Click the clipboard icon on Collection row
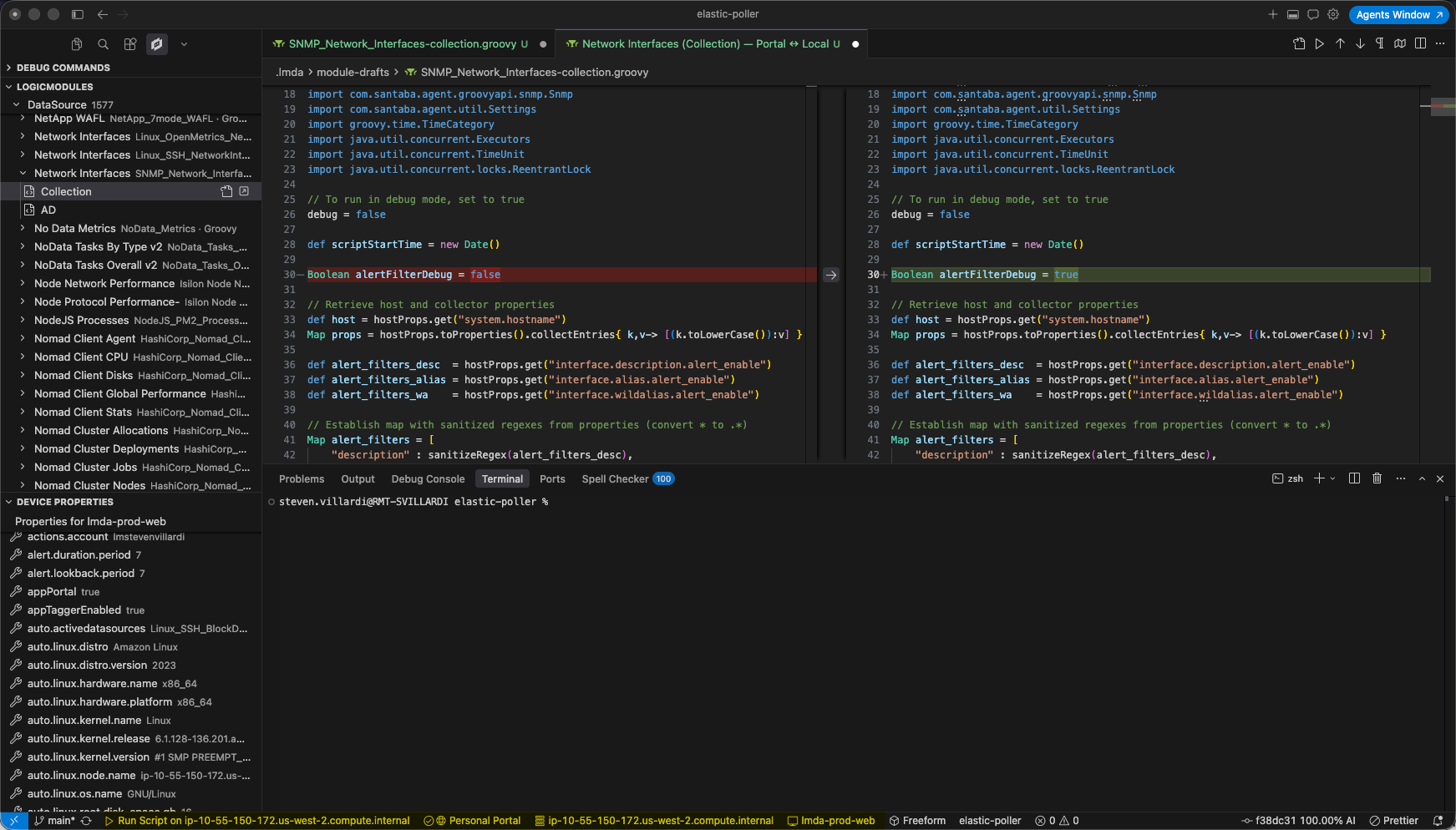Viewport: 1456px width, 830px height. click(x=226, y=192)
